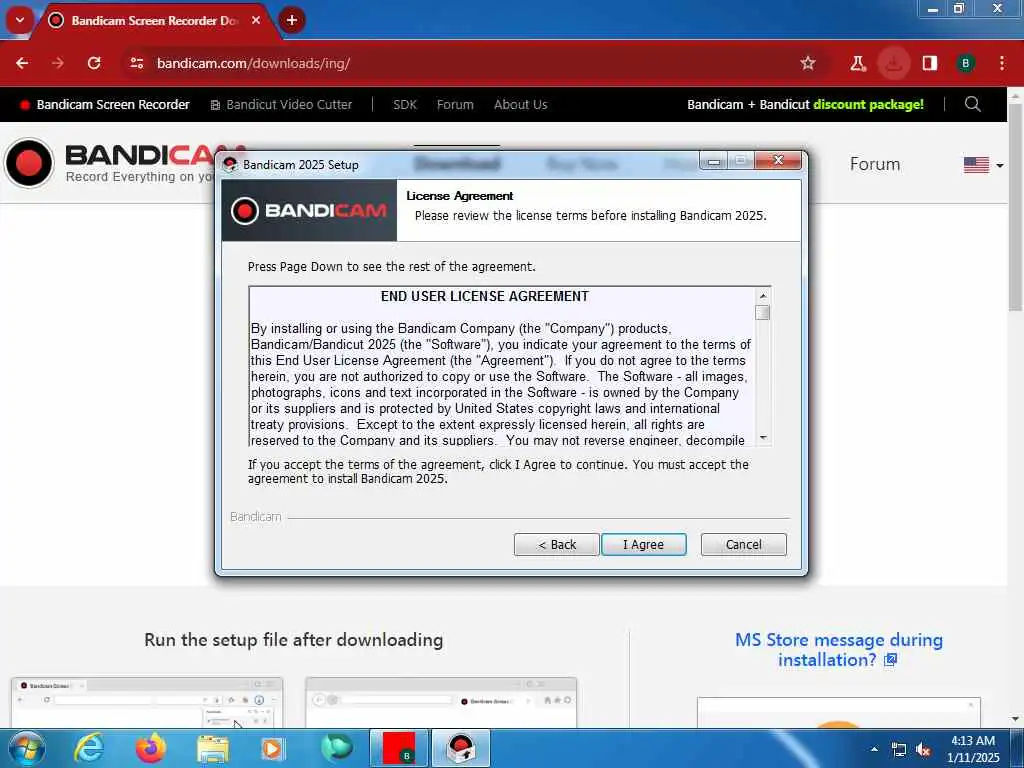Viewport: 1024px width, 768px height.
Task: Open the SDK nav link
Action: pyautogui.click(x=405, y=104)
